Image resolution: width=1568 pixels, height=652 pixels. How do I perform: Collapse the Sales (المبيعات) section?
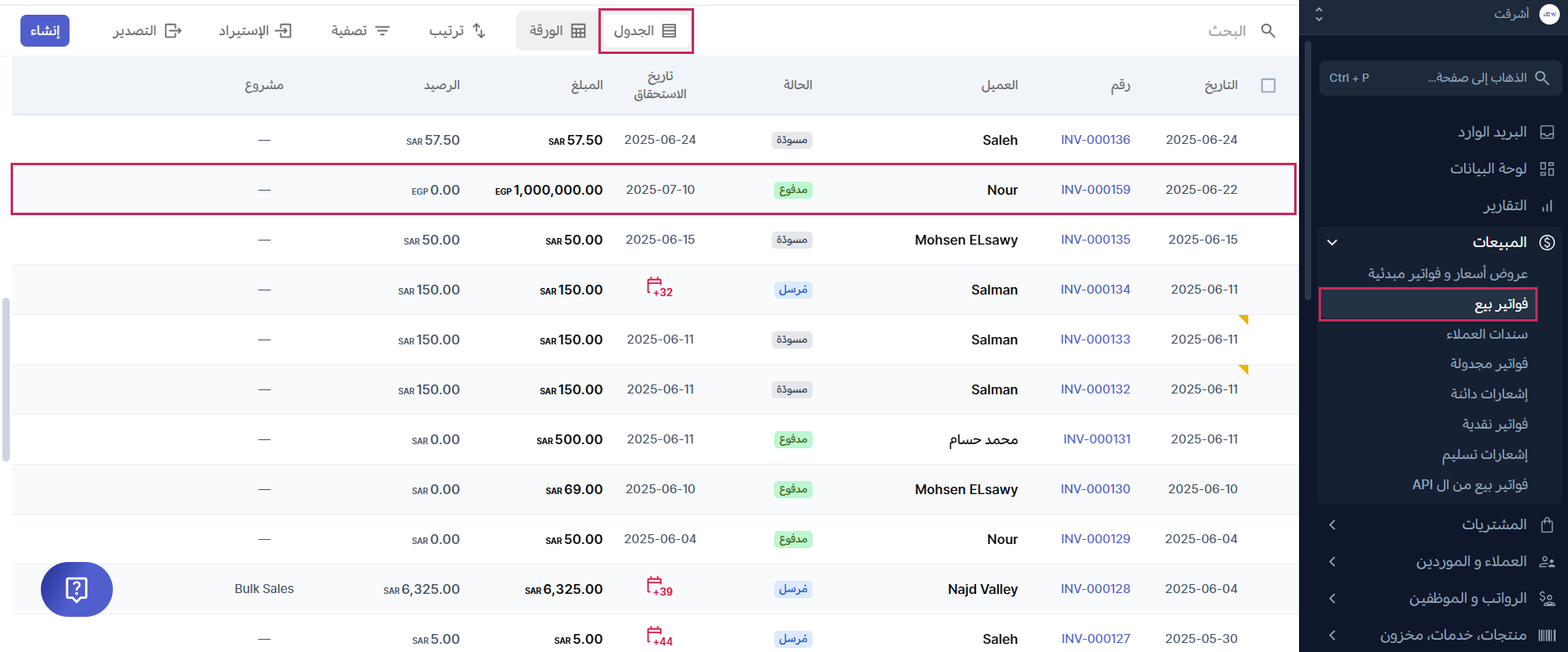(x=1332, y=242)
